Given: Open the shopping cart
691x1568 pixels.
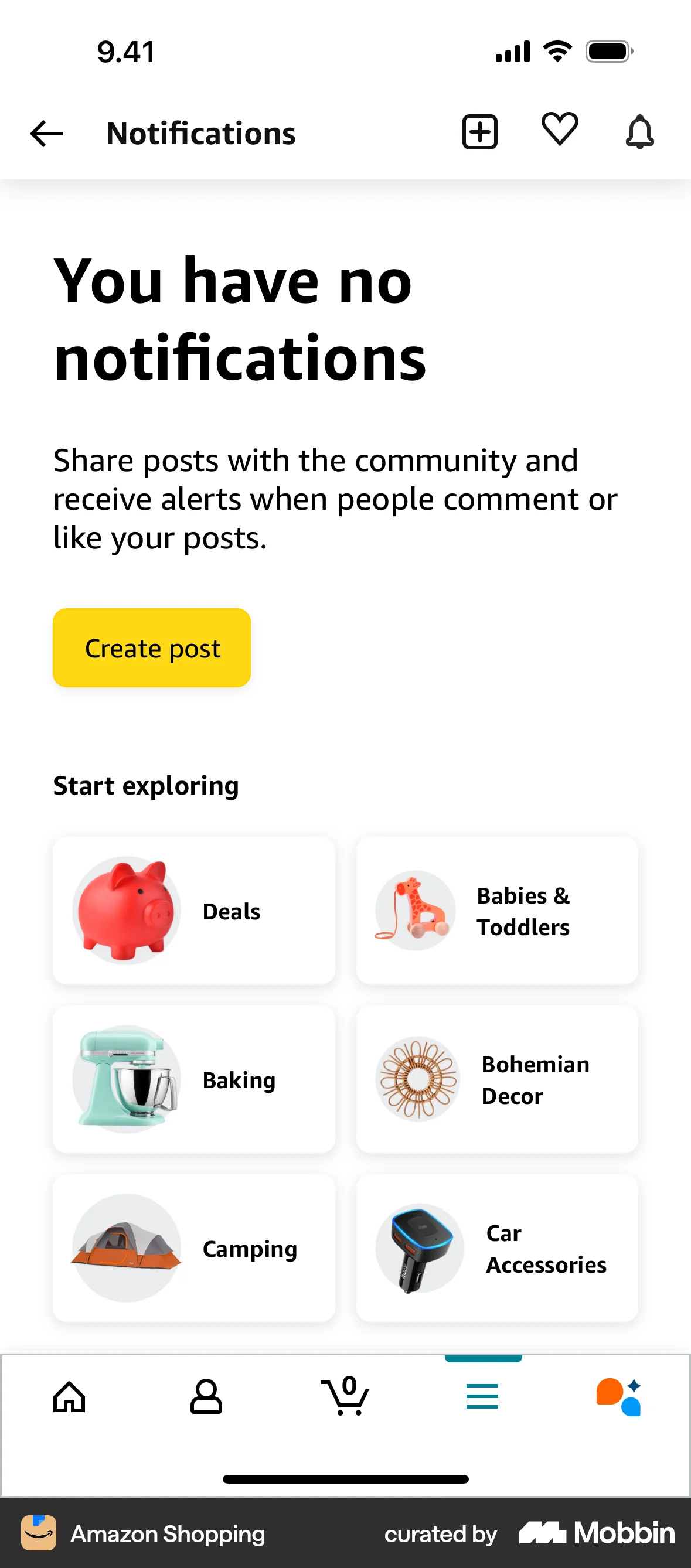Looking at the screenshot, I should [345, 1396].
